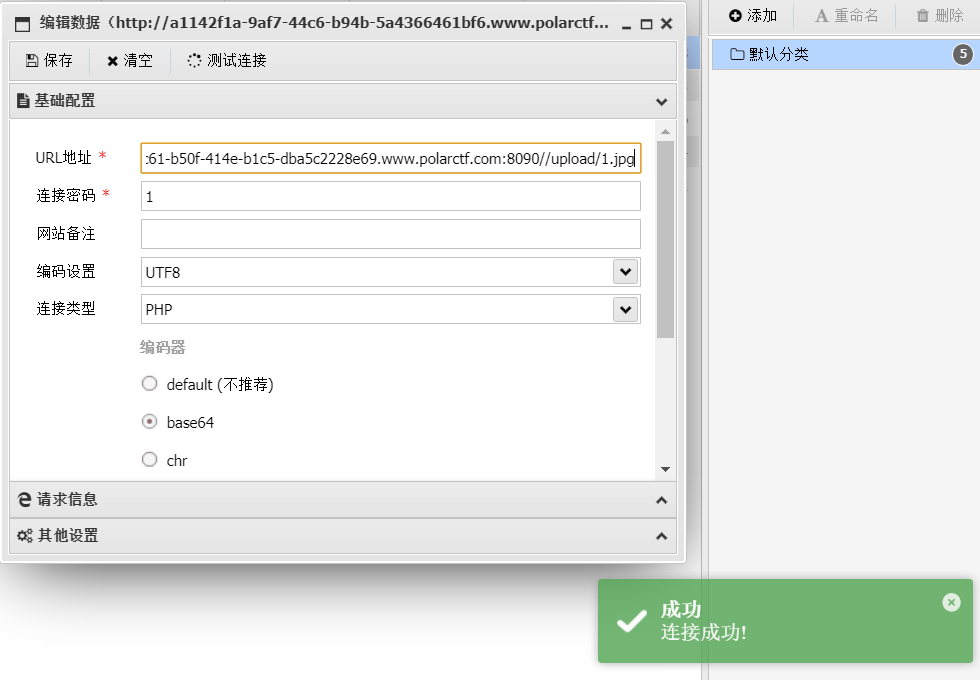Focus the 连接密码 password field
980x680 pixels.
pyautogui.click(x=391, y=196)
